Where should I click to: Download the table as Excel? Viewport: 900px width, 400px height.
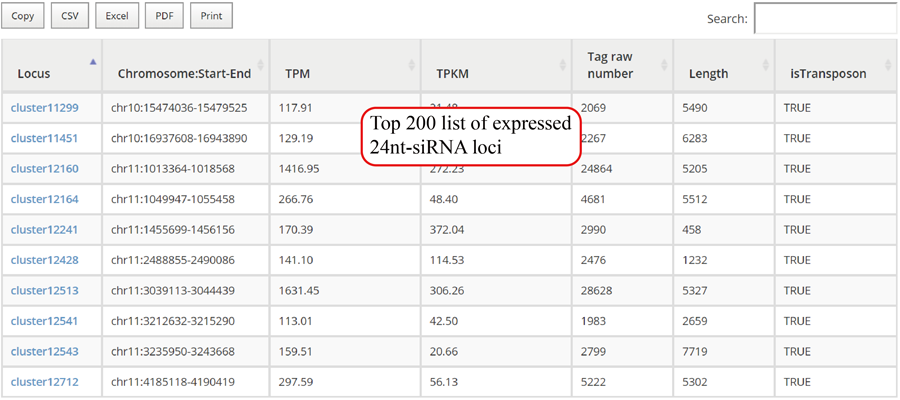(117, 16)
